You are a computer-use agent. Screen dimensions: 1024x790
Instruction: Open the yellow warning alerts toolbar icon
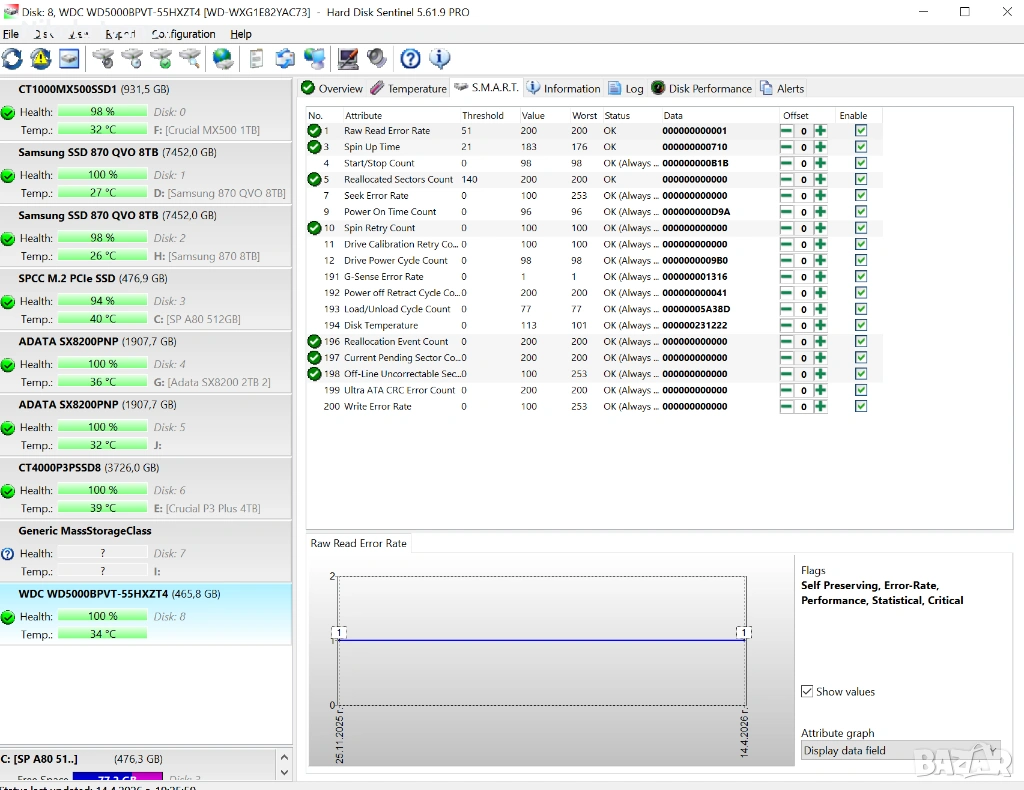[41, 59]
